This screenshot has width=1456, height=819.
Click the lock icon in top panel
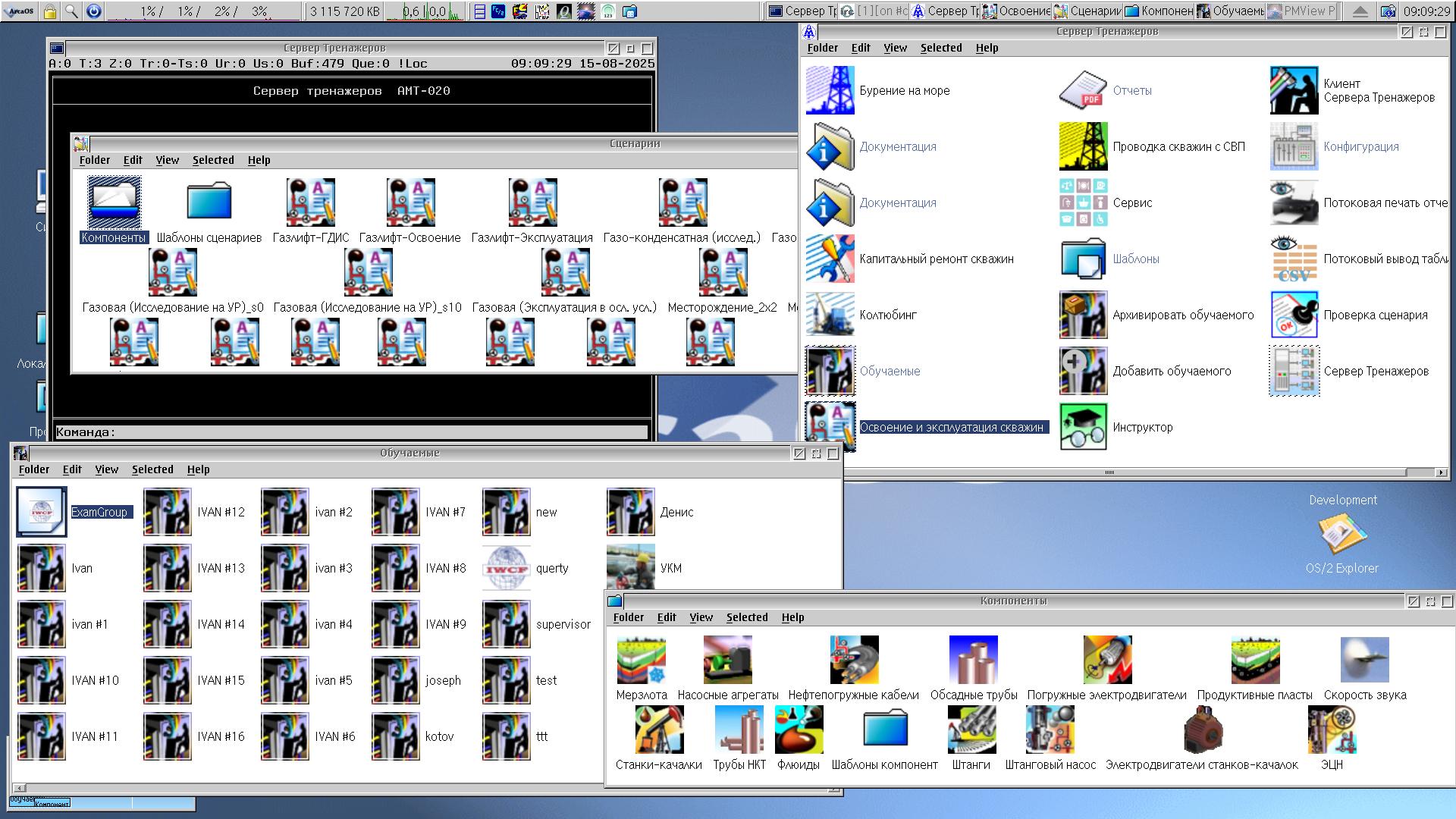[x=49, y=11]
